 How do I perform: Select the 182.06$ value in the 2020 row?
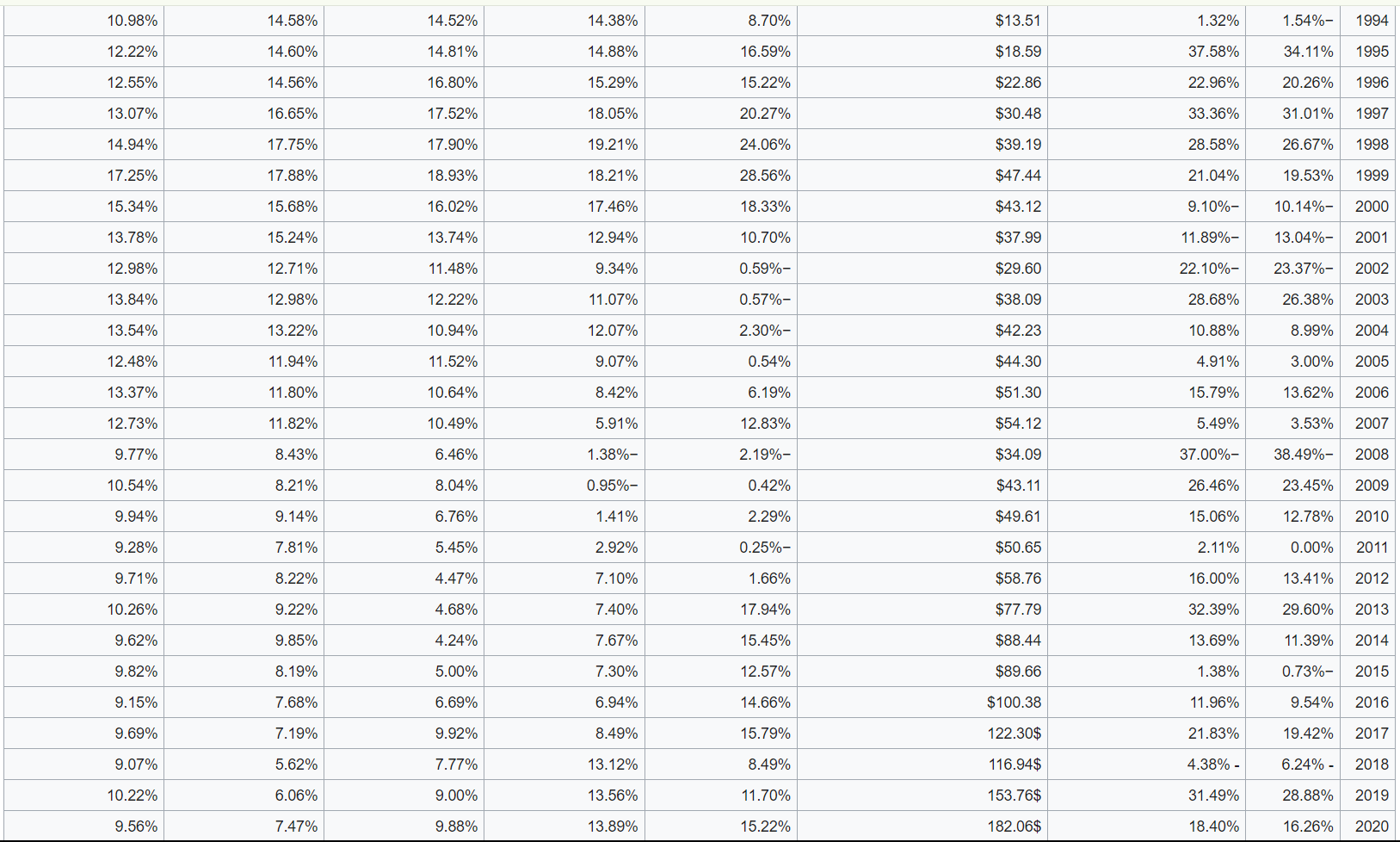pos(1014,827)
